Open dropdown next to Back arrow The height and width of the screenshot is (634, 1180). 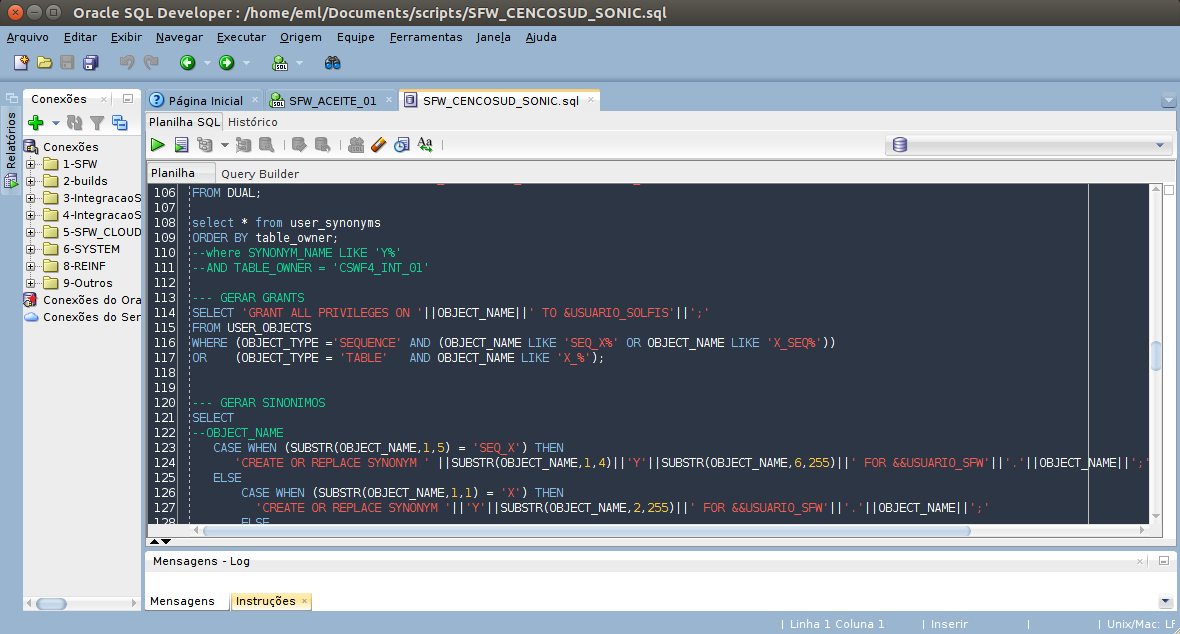coord(207,63)
